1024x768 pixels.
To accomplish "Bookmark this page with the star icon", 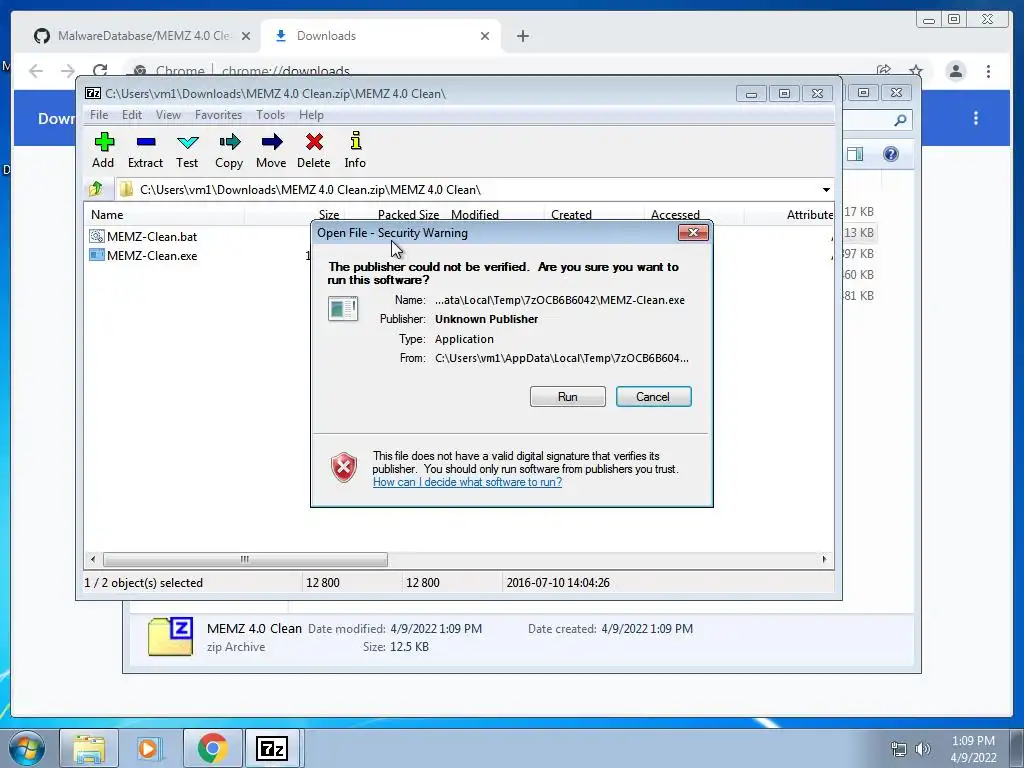I will click(916, 70).
